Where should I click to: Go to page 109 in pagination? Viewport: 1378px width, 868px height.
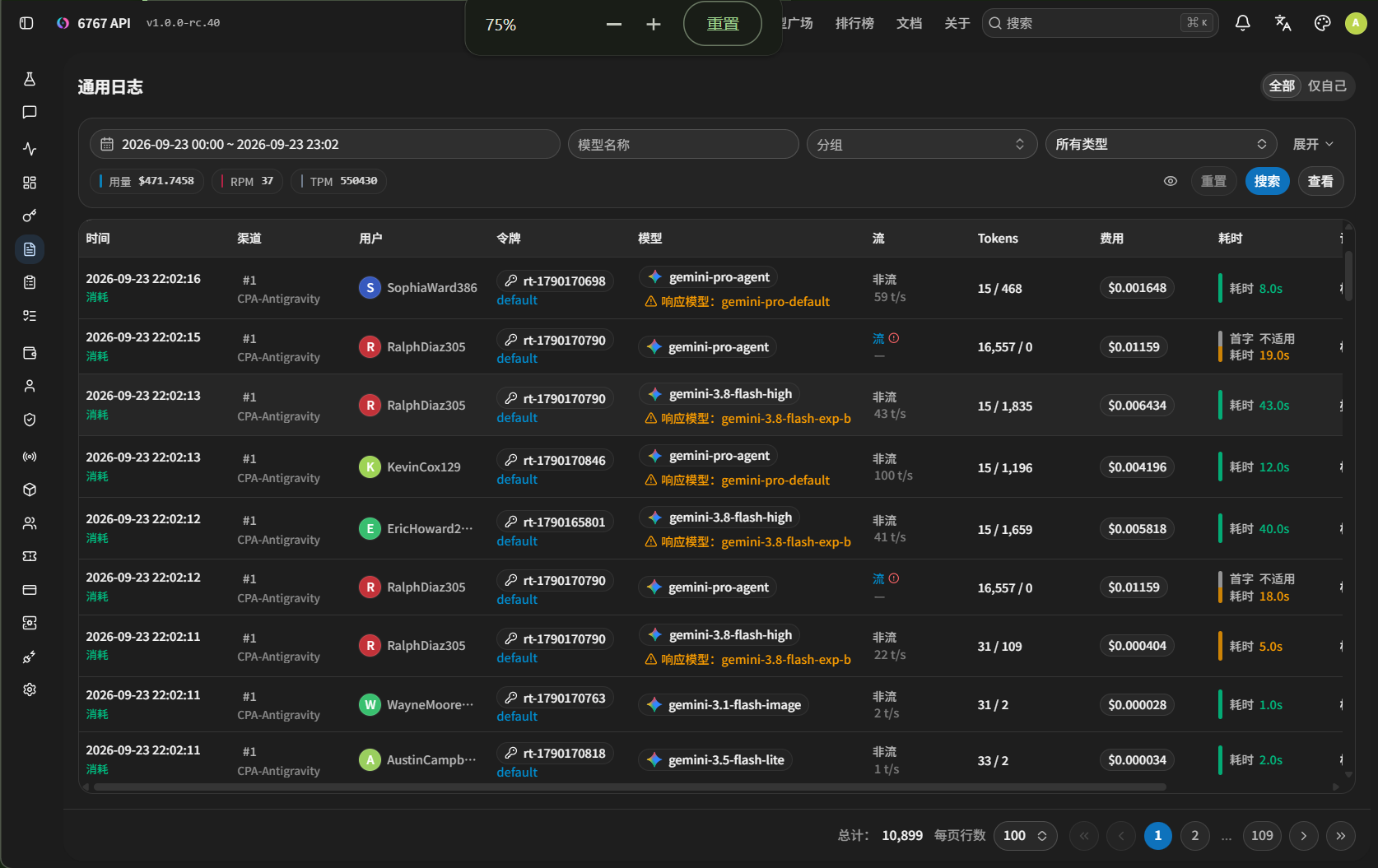tap(1262, 836)
